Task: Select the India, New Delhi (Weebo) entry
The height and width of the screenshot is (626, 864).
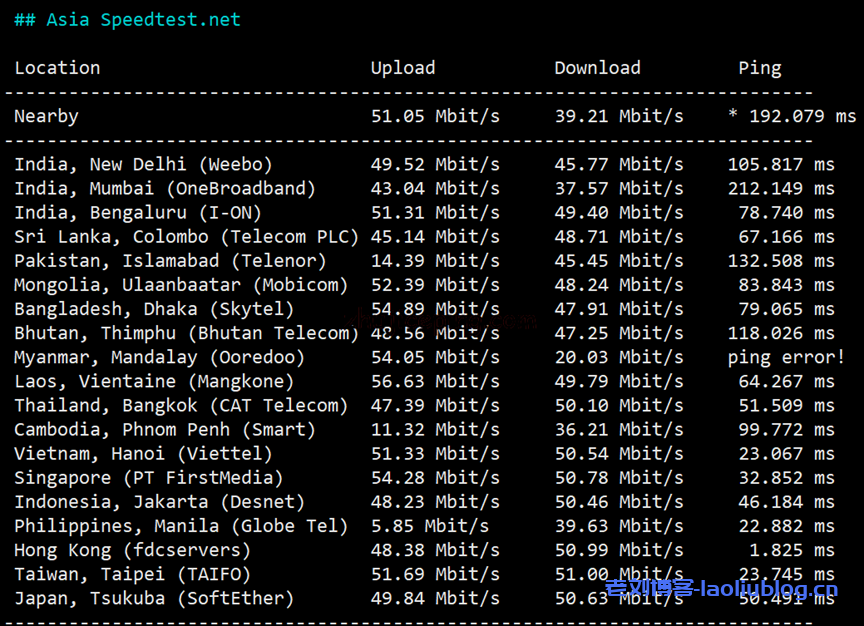Action: click(x=143, y=164)
